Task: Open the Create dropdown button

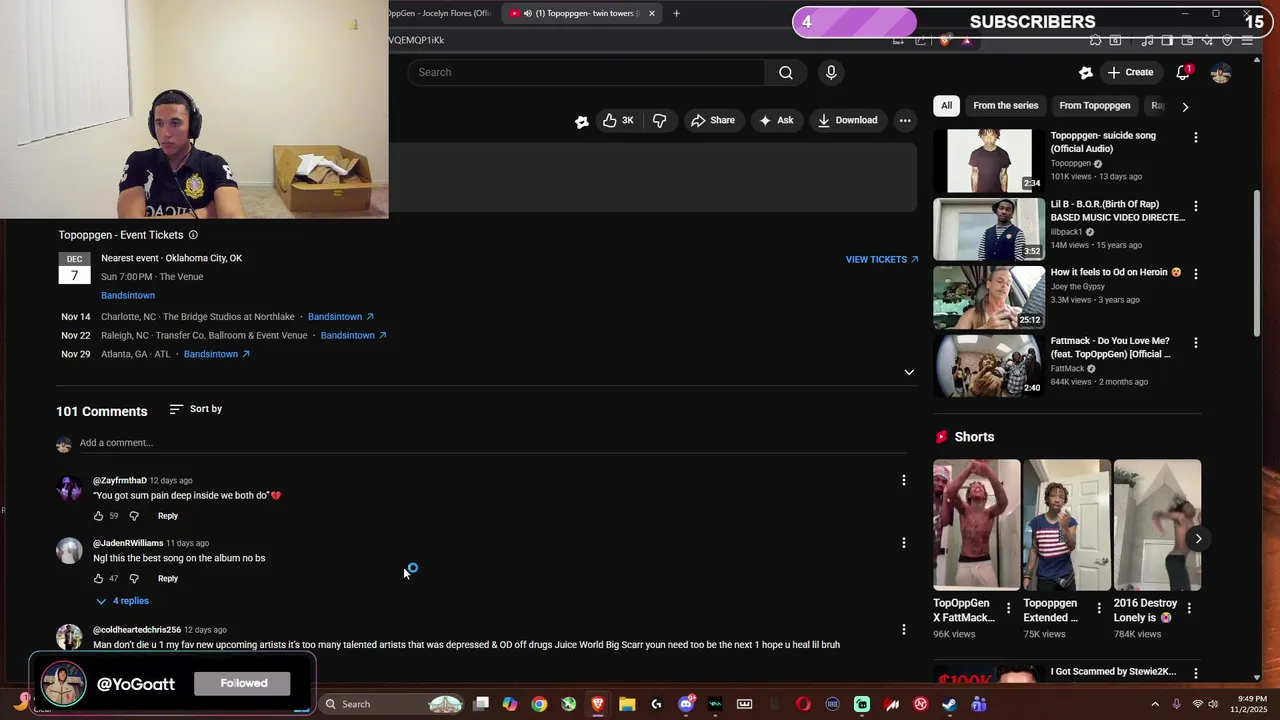Action: [x=1130, y=72]
